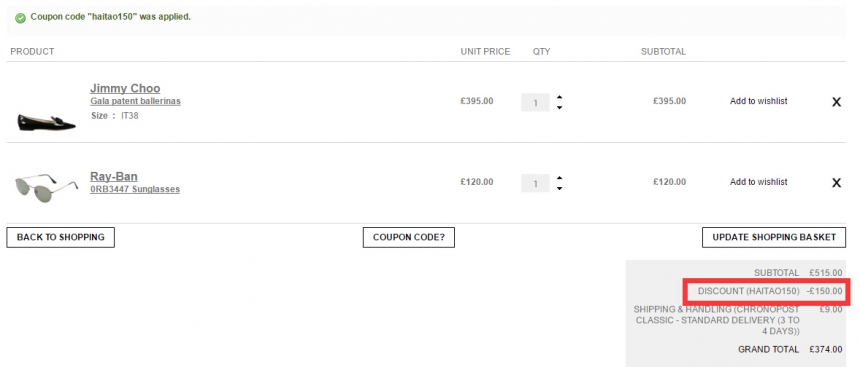Remove Jimmy Choo ballerinas with X icon
The width and height of the screenshot is (860, 367).
pos(836,101)
